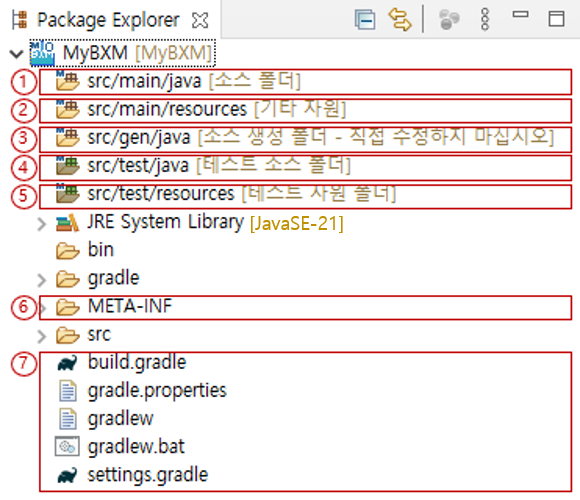Open the View Menu three-dots icon

coord(485,19)
